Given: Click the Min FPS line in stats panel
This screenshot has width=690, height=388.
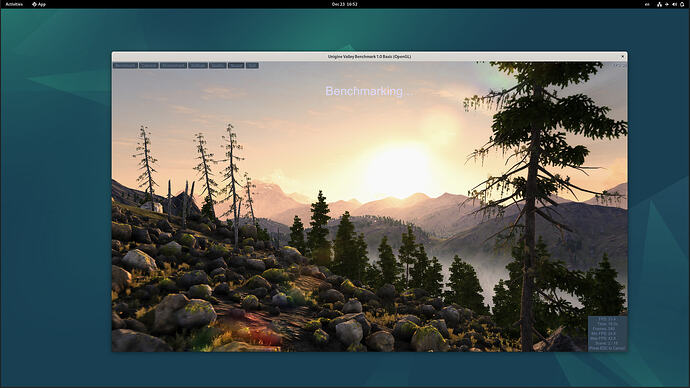Looking at the screenshot, I should pos(604,333).
